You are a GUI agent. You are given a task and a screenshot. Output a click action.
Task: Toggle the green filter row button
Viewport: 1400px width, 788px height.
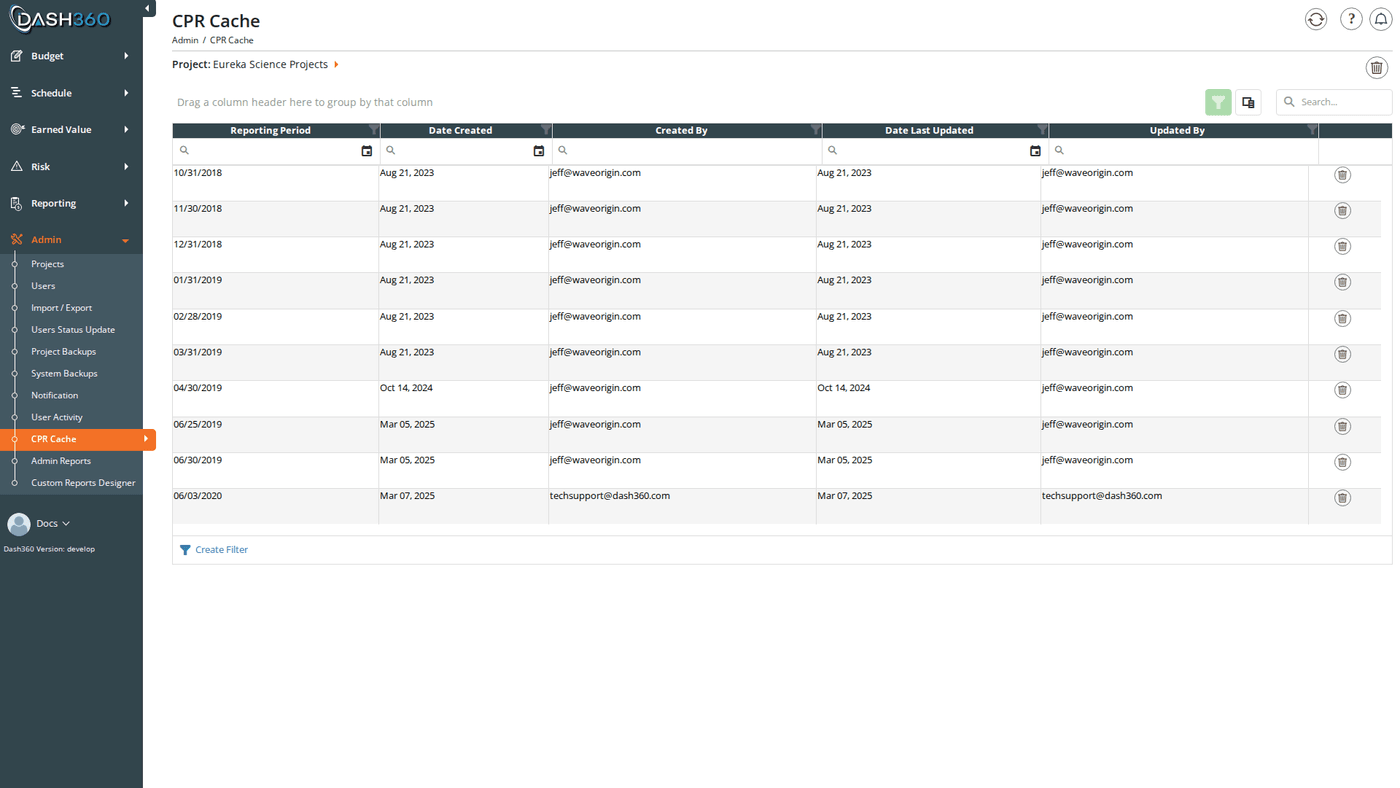(x=1218, y=102)
